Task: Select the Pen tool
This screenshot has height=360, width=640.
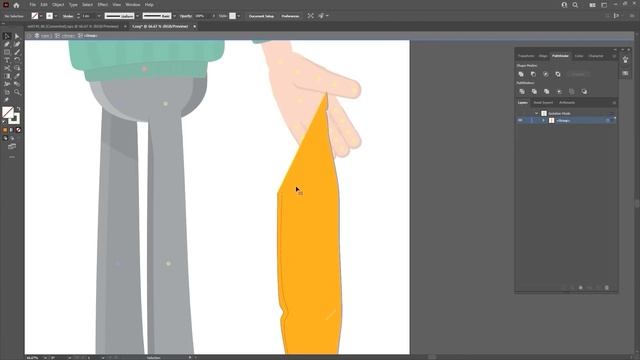Action: (7, 44)
